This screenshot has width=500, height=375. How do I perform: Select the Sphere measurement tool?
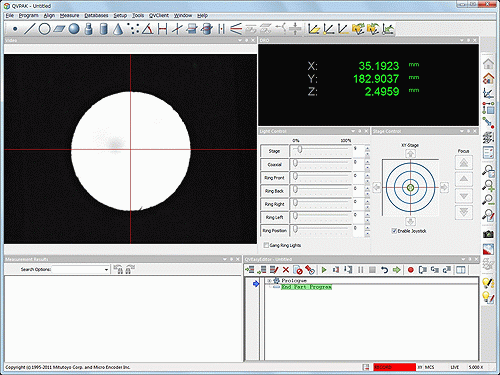[74, 29]
